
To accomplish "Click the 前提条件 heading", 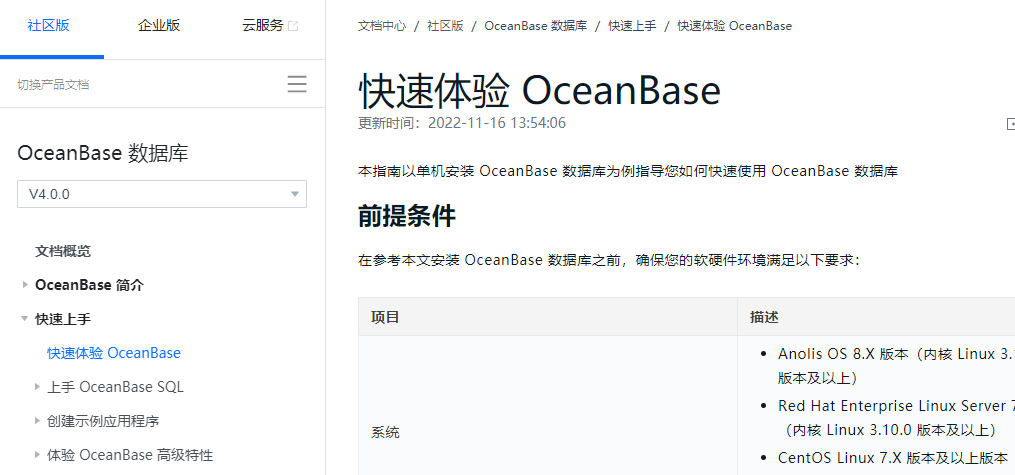I will point(407,217).
